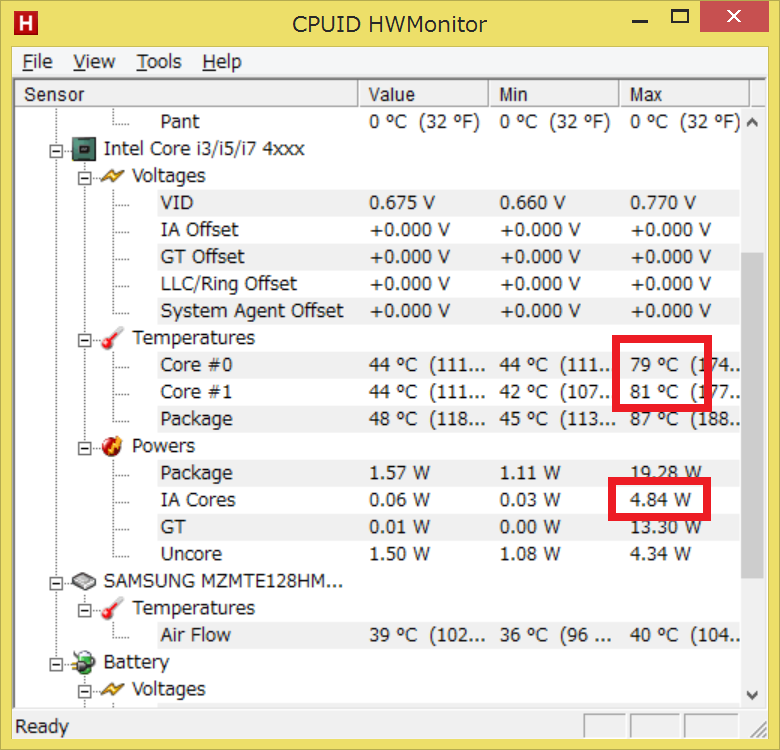The width and height of the screenshot is (780, 750).
Task: Click the Intel Core CPU chip icon
Action: click(84, 149)
